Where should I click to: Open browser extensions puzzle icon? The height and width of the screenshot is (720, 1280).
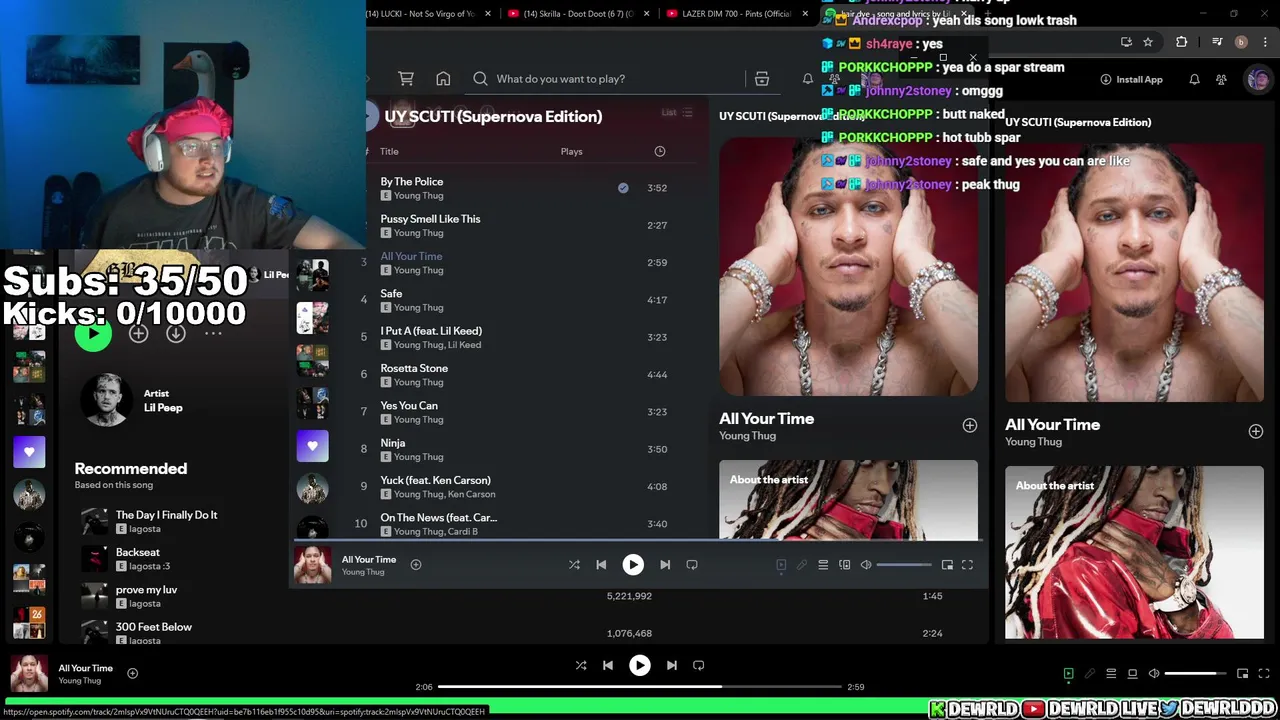(1181, 42)
